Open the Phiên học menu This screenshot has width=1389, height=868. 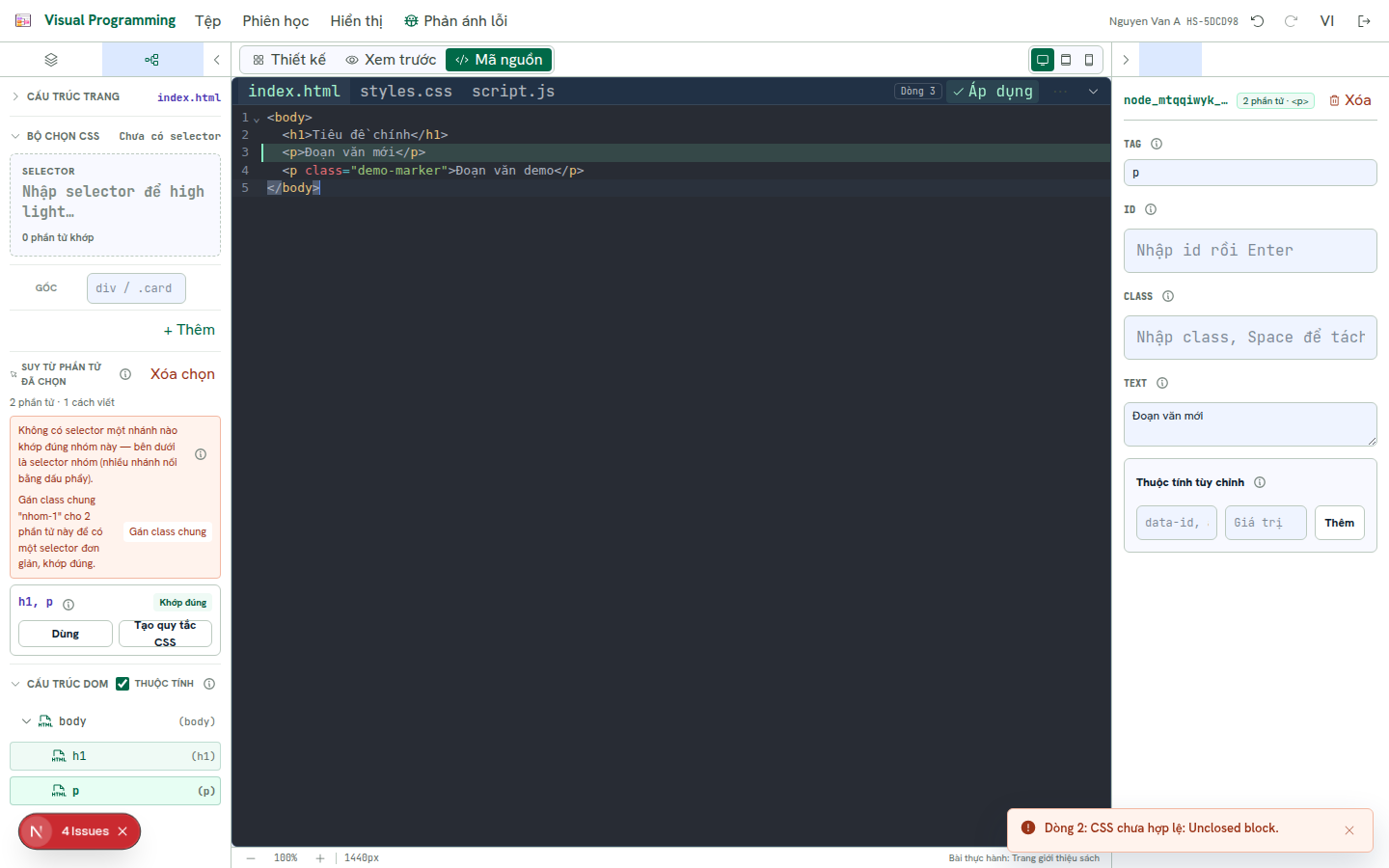[x=276, y=21]
